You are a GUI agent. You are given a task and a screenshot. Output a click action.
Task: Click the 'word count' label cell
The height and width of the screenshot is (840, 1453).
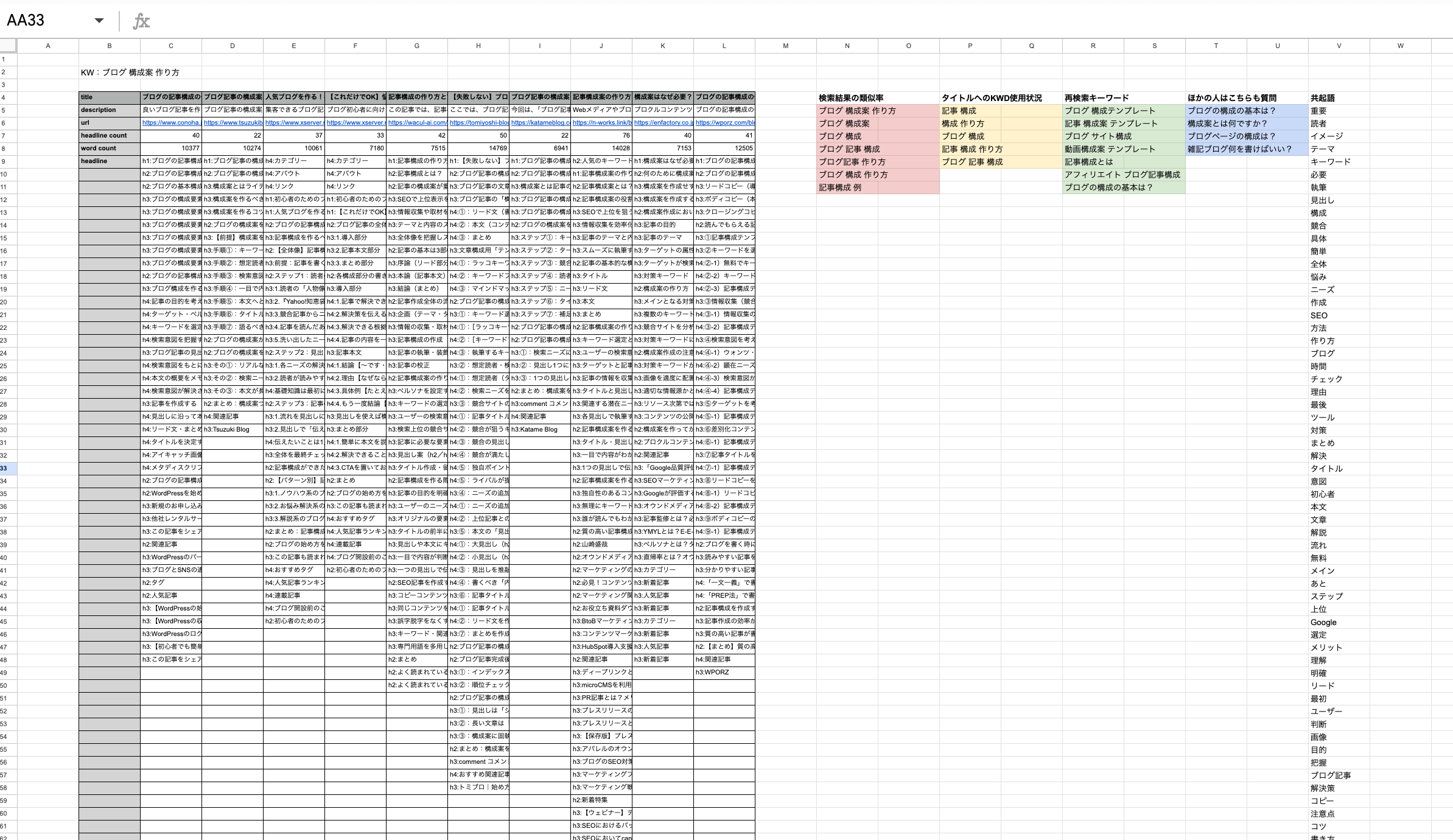[110, 149]
